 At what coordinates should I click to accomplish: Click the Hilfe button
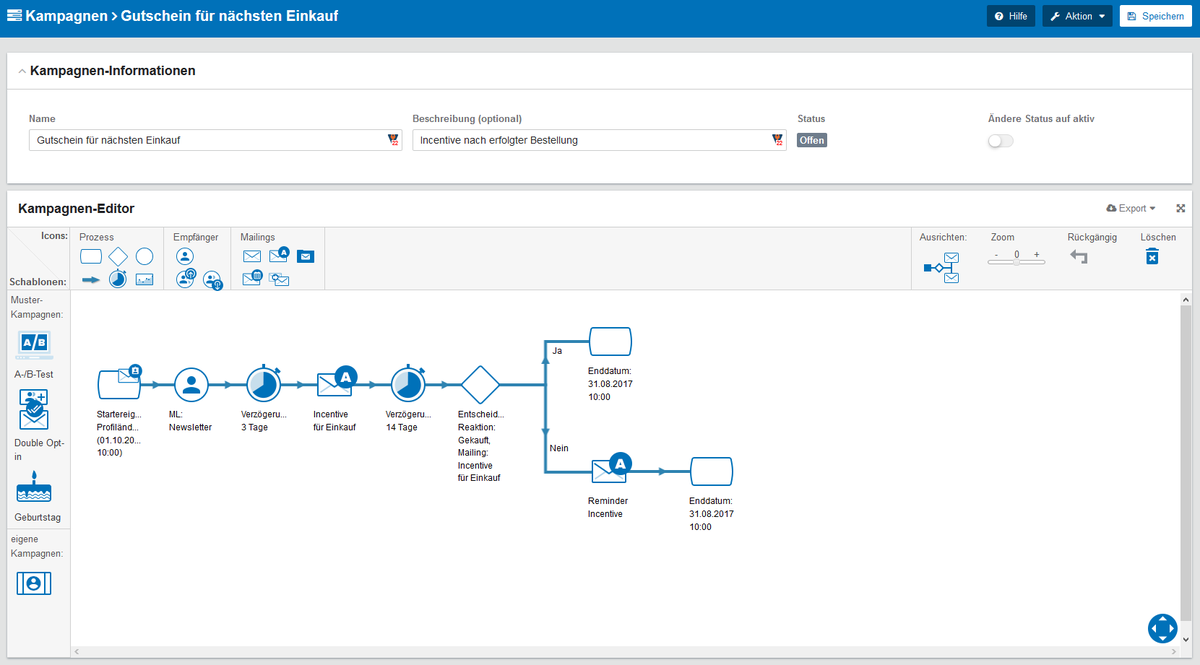[1011, 16]
